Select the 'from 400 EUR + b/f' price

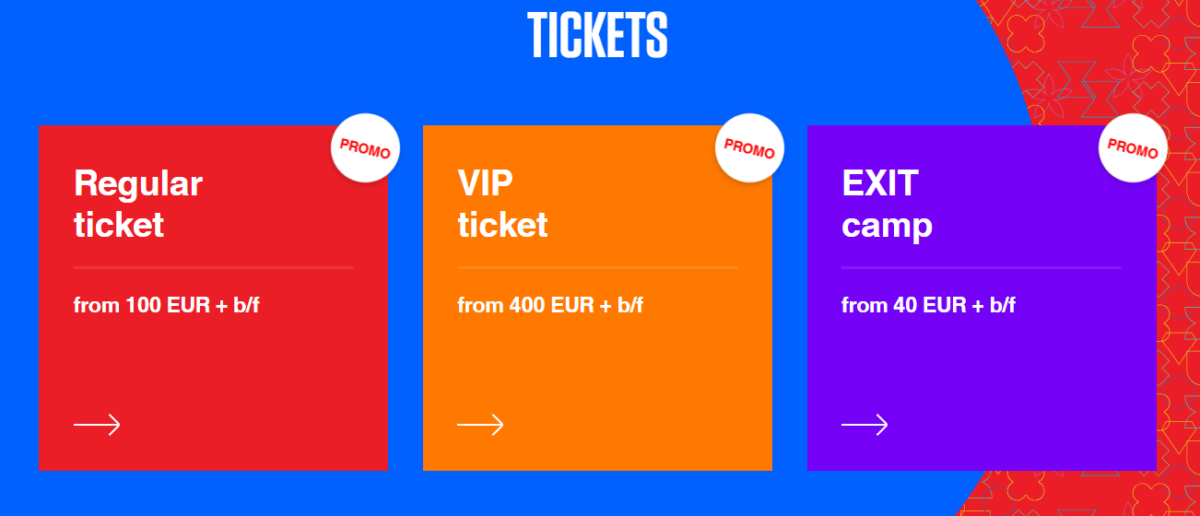[551, 305]
